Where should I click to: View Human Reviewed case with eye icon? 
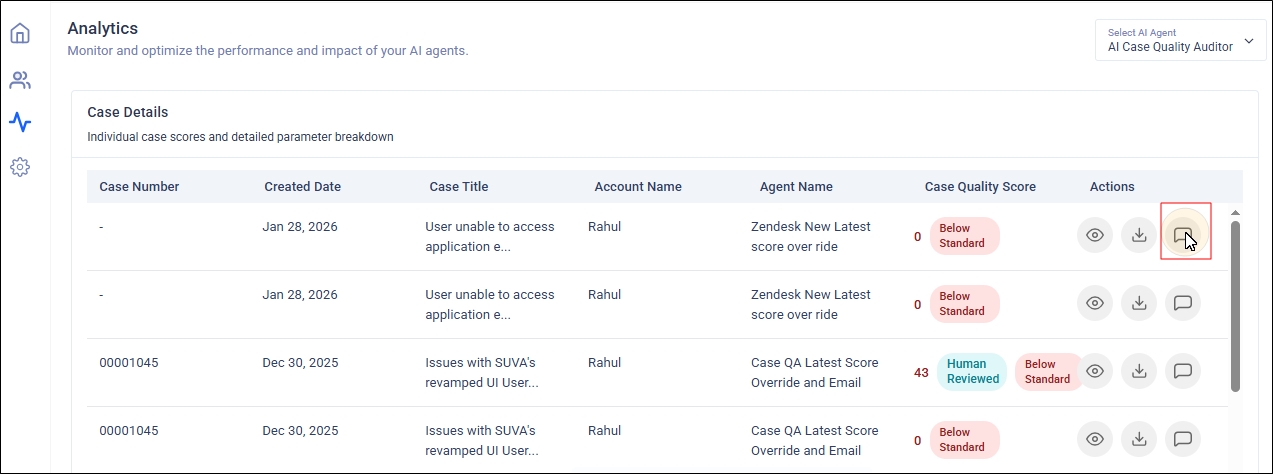(1095, 371)
